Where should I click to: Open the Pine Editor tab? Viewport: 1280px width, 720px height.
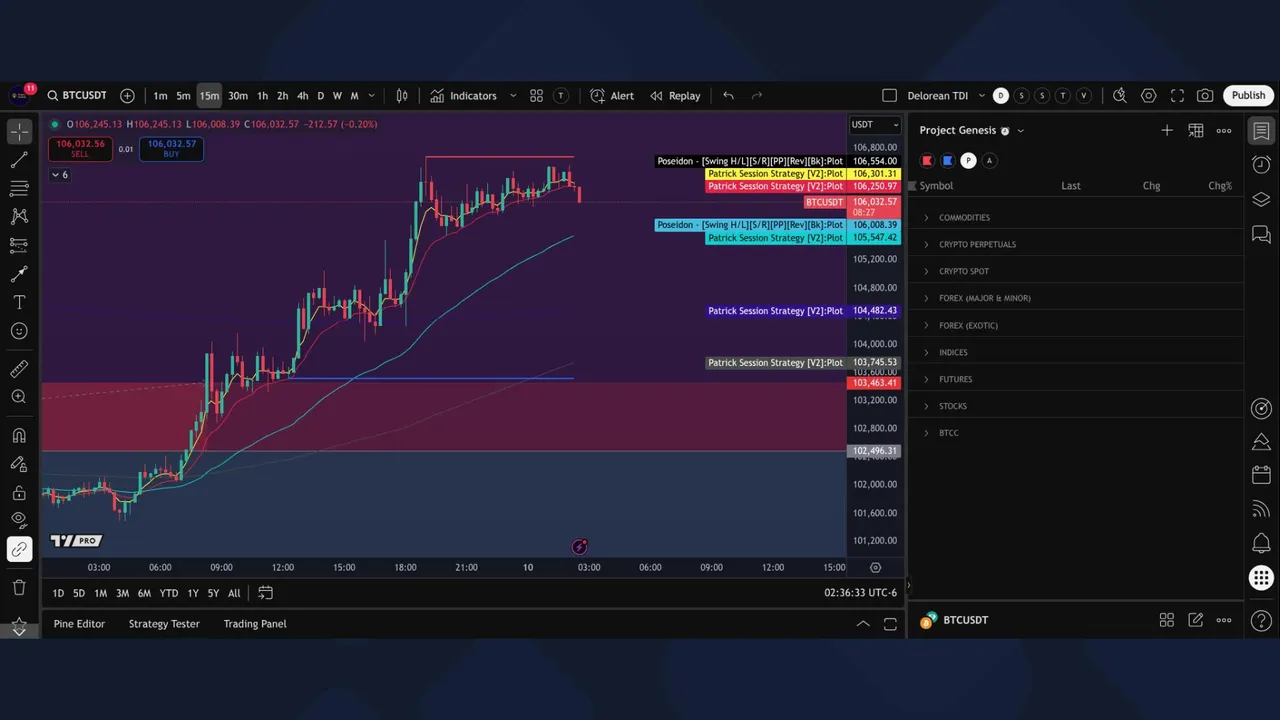79,624
